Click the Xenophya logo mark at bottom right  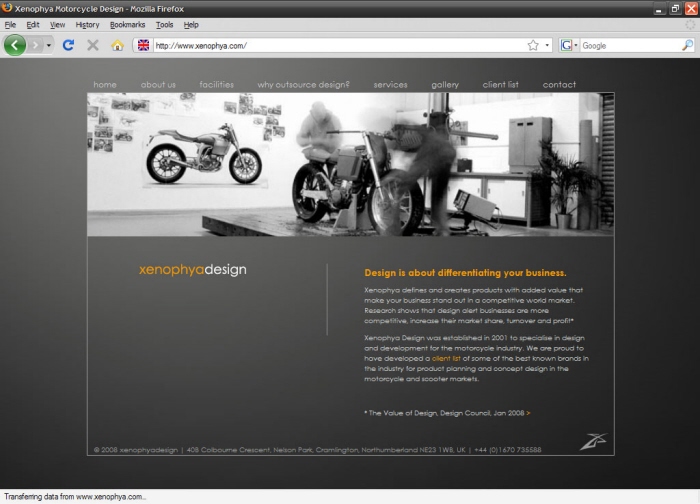pyautogui.click(x=596, y=440)
